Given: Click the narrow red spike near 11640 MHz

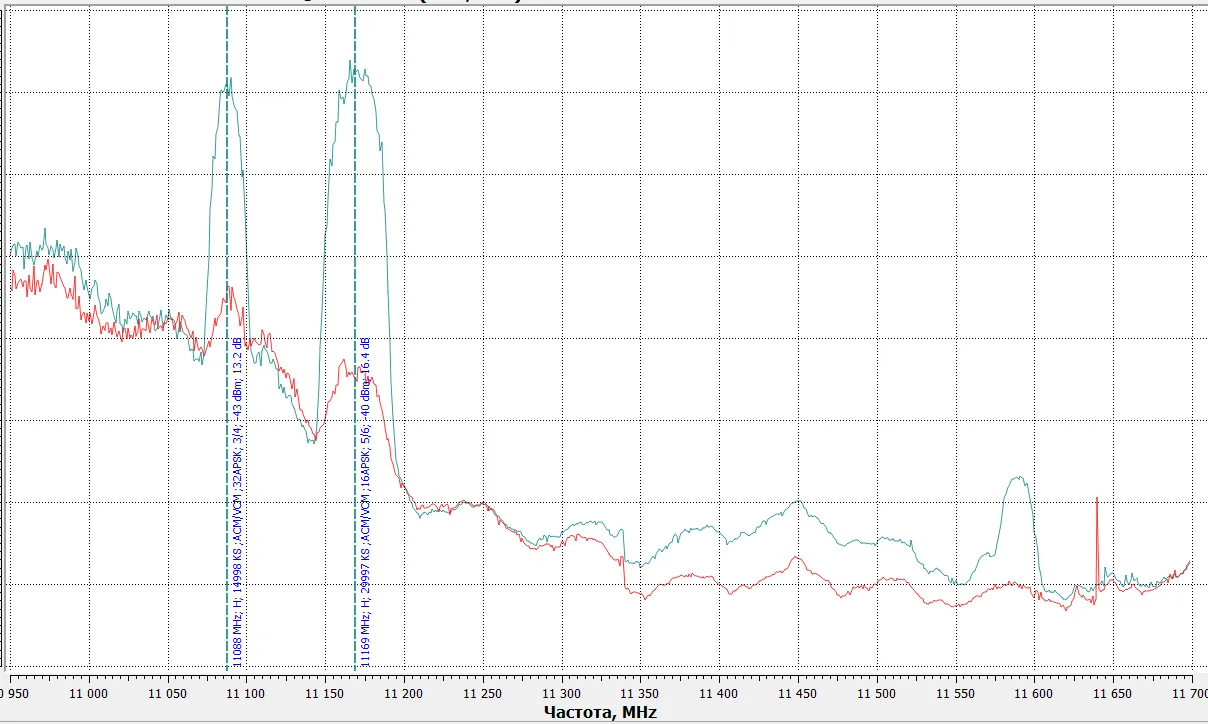Looking at the screenshot, I should tap(1097, 500).
